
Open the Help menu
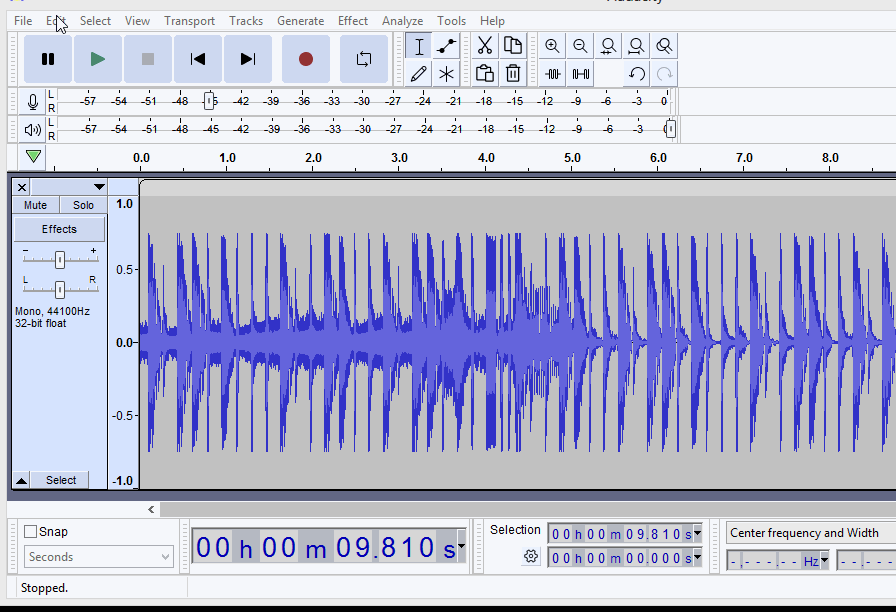[x=492, y=21]
